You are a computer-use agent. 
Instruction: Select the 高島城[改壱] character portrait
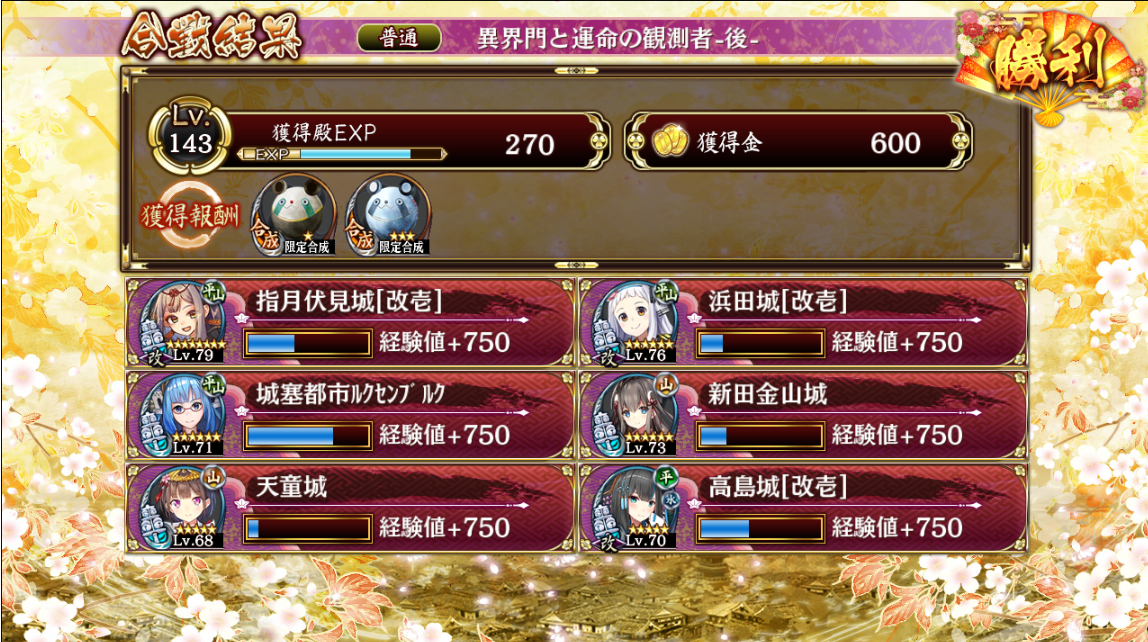(x=633, y=508)
